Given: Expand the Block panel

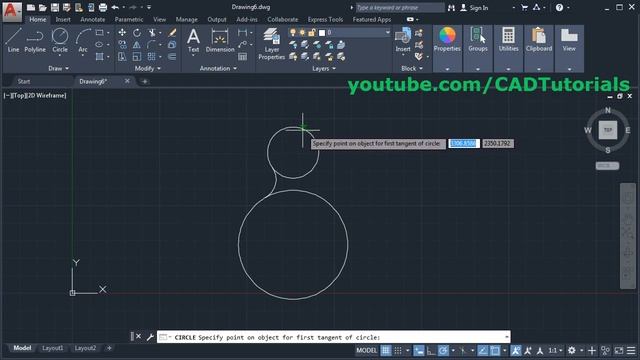Looking at the screenshot, I should [x=412, y=69].
